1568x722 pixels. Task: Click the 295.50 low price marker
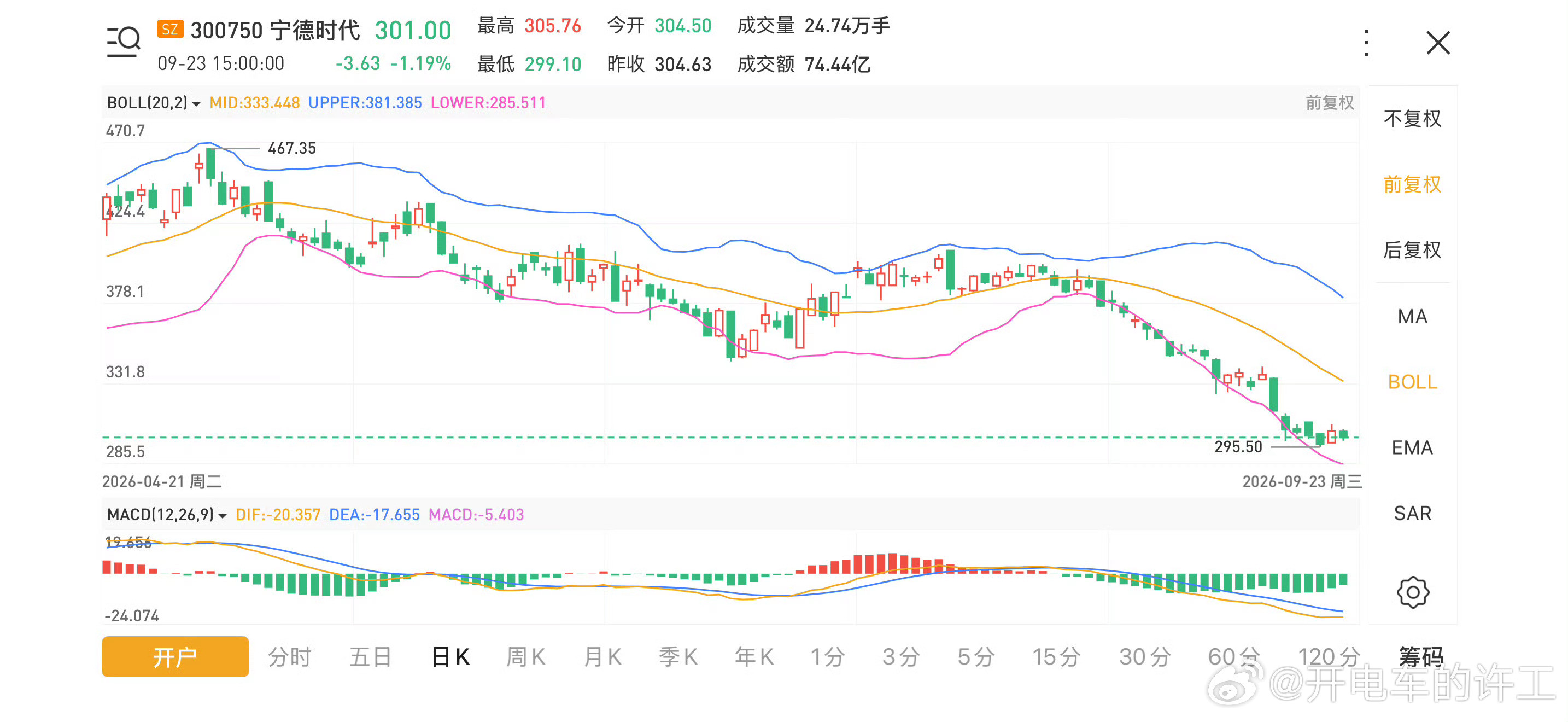1238,447
